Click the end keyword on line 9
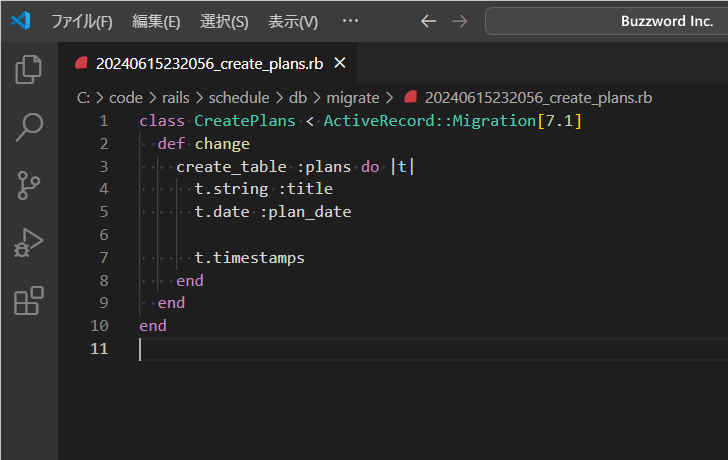This screenshot has height=460, width=728. point(171,303)
